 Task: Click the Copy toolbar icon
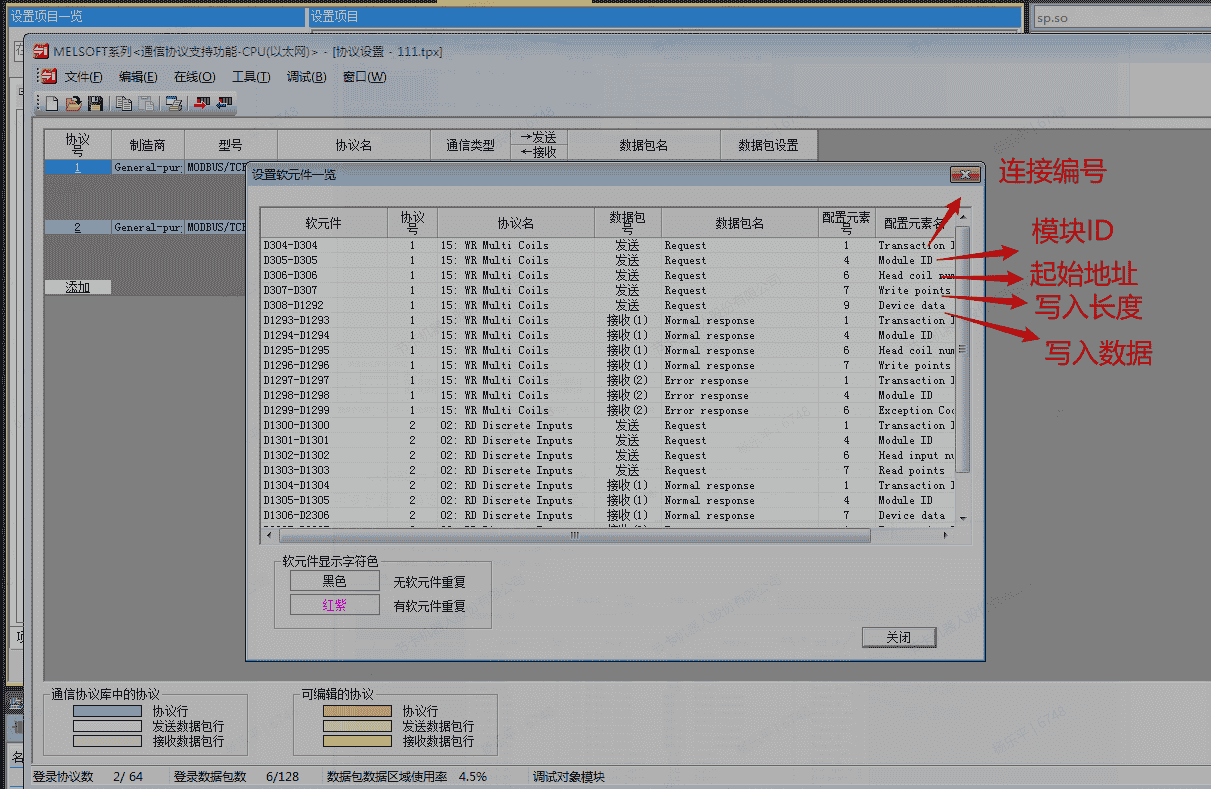124,103
